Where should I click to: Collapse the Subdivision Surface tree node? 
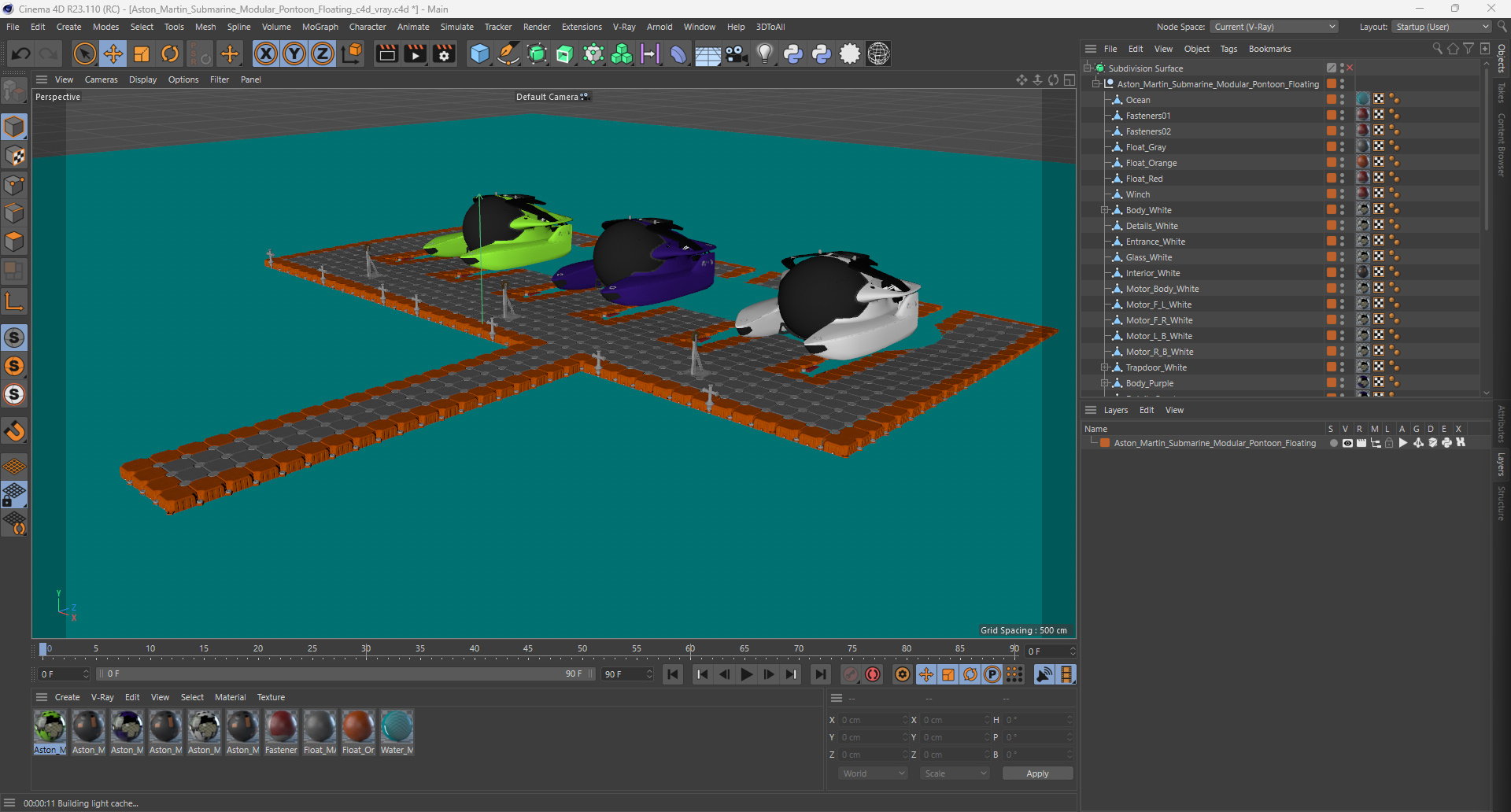point(1087,68)
